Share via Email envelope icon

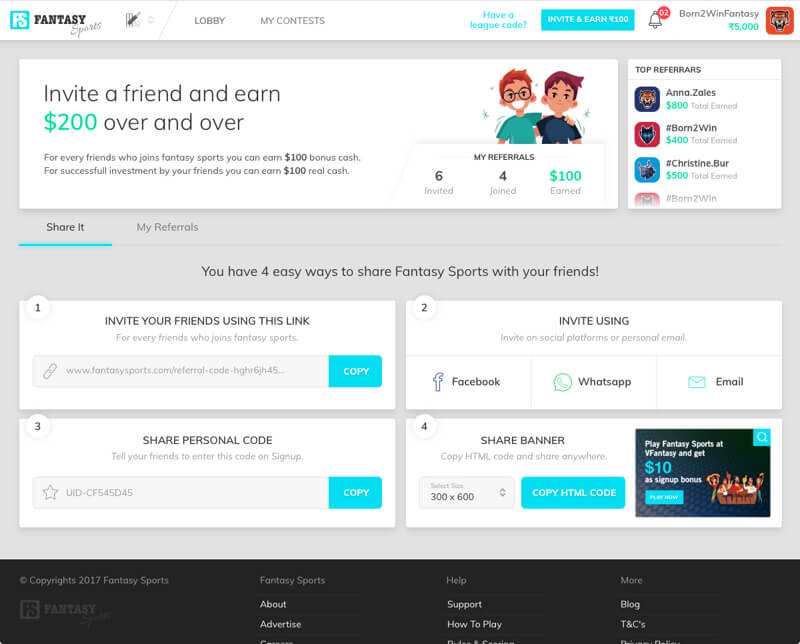696,382
